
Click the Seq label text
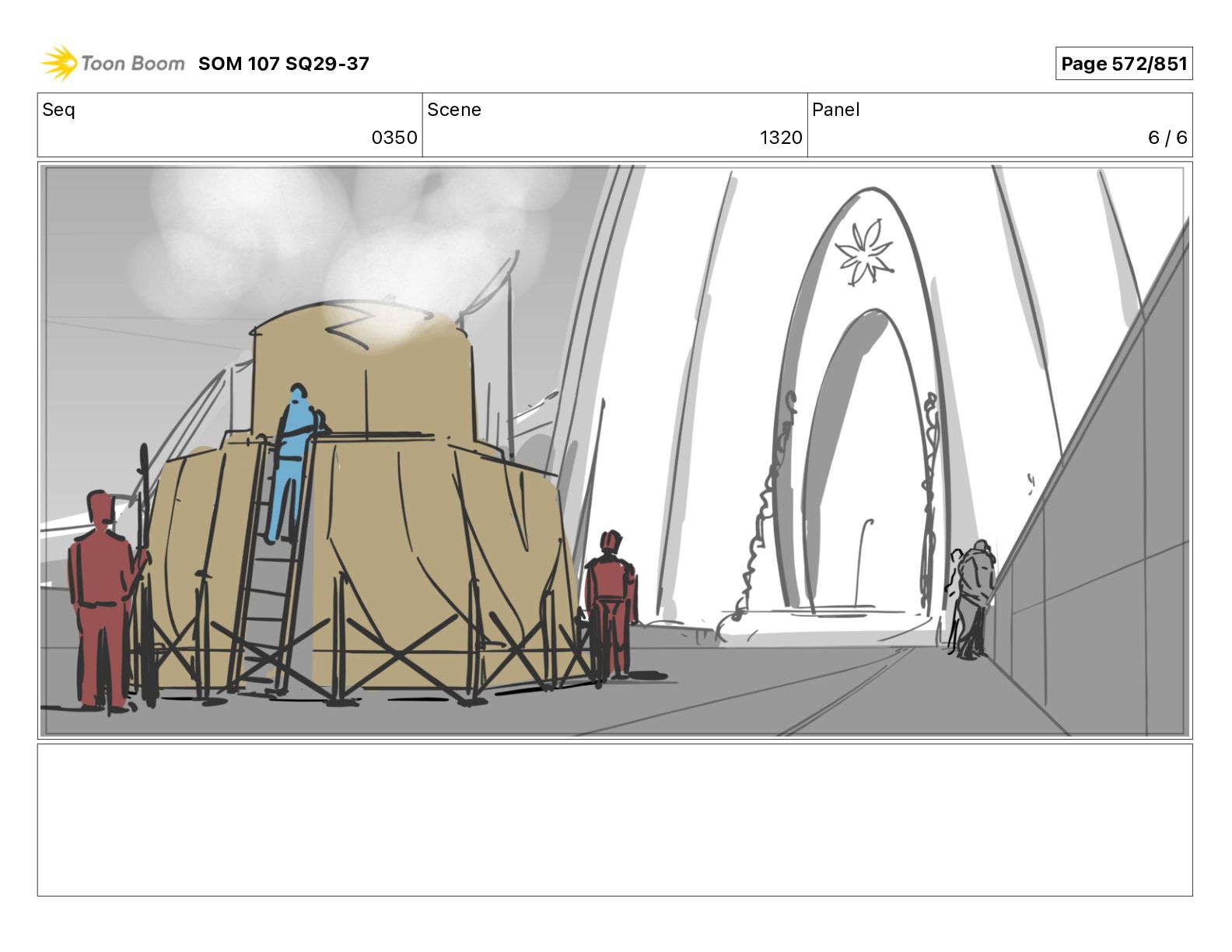pyautogui.click(x=58, y=110)
